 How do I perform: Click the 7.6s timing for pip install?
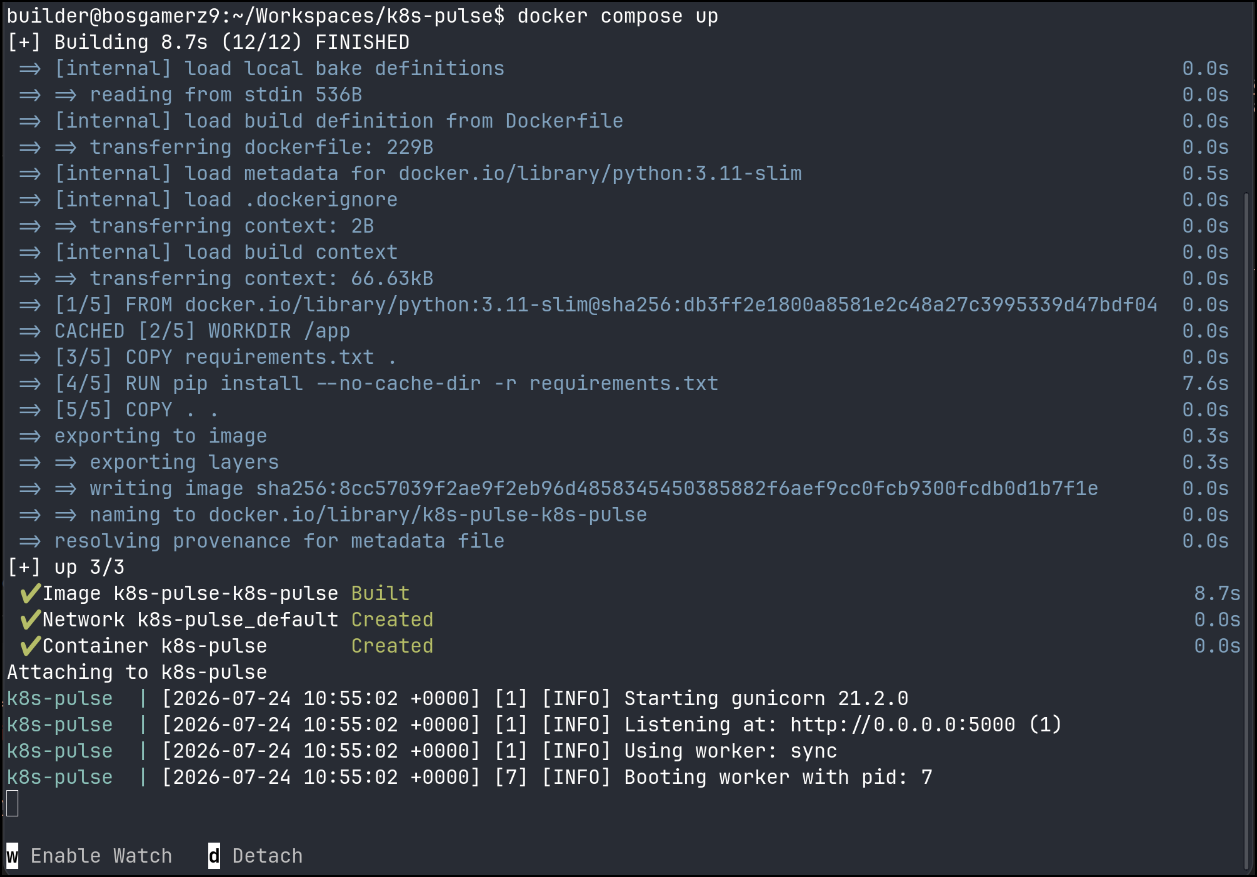pos(1205,383)
